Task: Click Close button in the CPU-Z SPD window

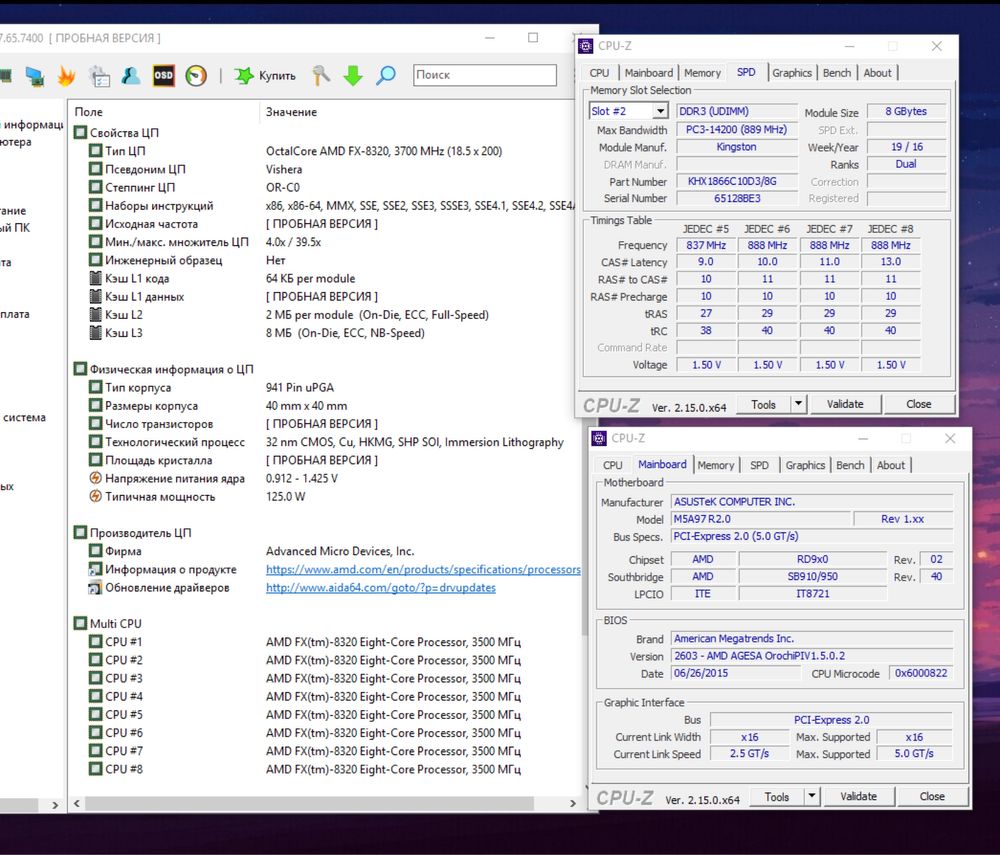Action: coord(918,404)
